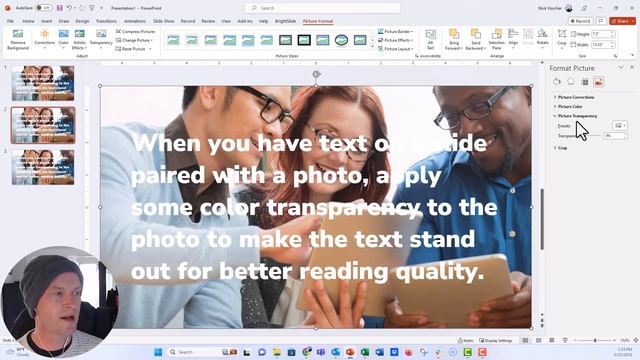Switch to the Insert tab
Image resolution: width=640 pixels, height=360 pixels.
[x=47, y=21]
